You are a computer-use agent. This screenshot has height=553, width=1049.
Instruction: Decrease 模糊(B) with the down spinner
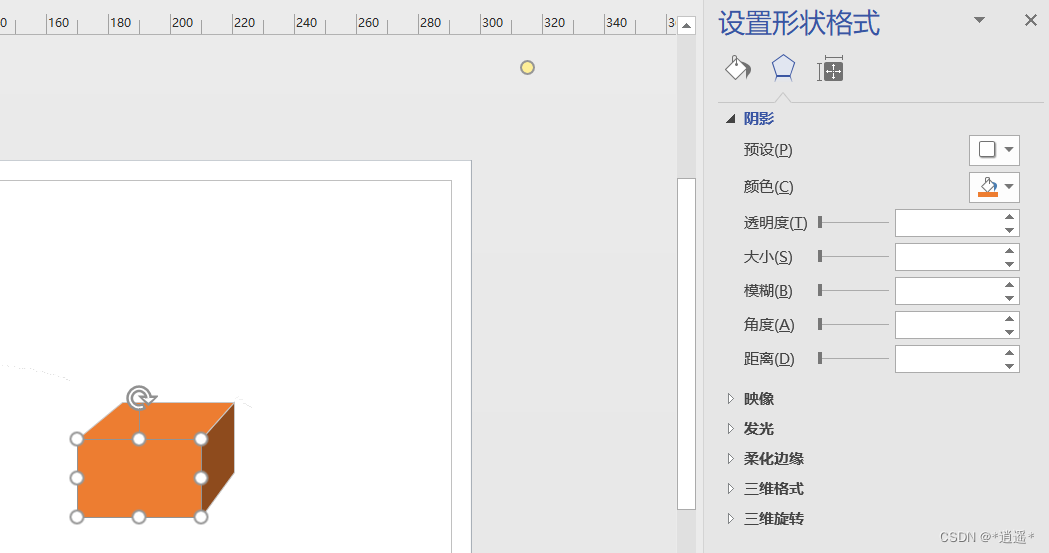(x=1010, y=298)
